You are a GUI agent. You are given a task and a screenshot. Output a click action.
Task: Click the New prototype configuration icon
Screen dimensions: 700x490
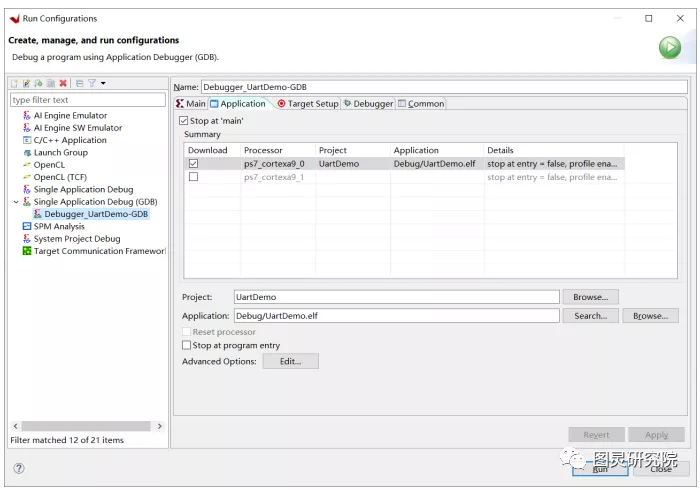(26, 83)
